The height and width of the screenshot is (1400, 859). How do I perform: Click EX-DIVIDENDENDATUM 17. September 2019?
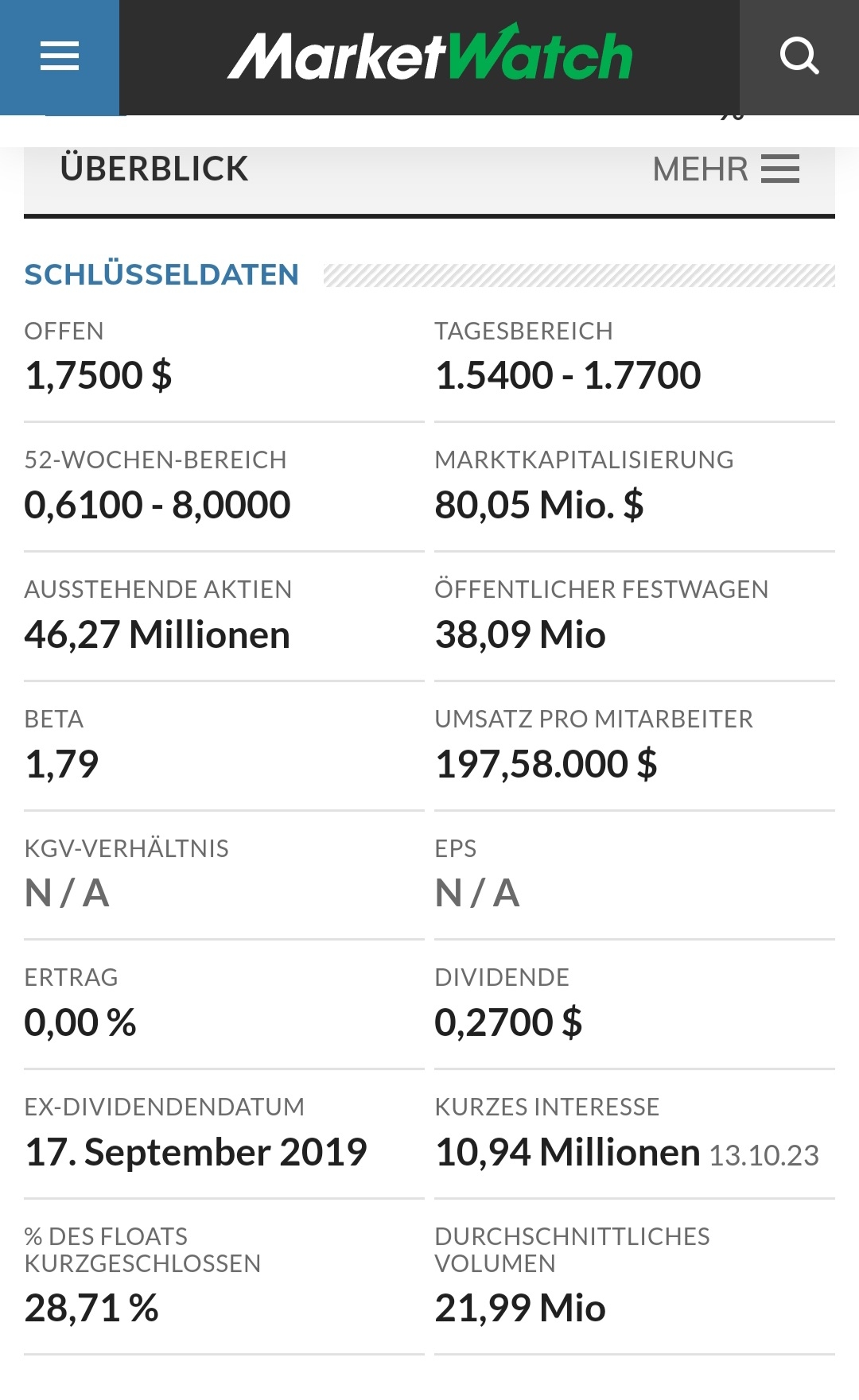[x=196, y=1152]
